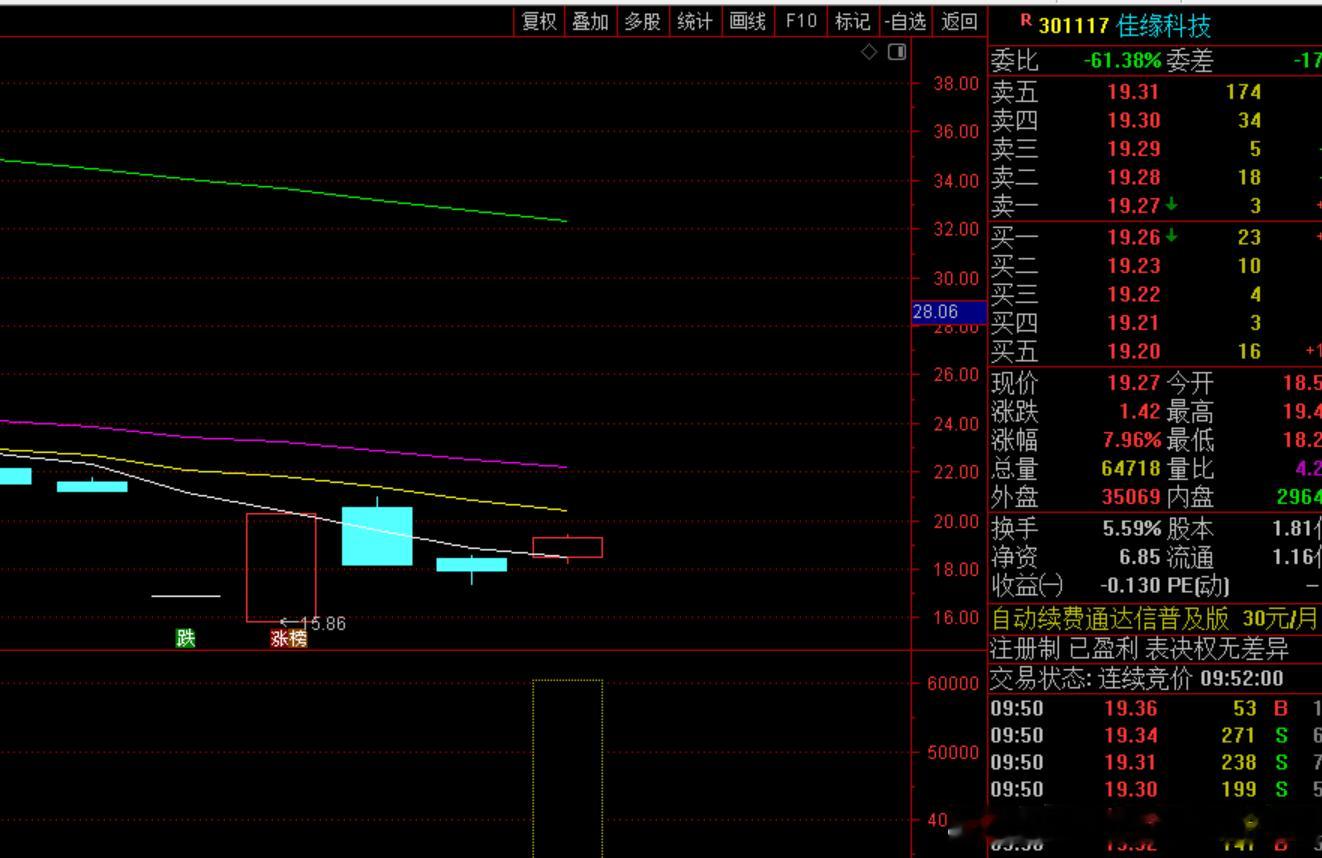Image resolution: width=1322 pixels, height=858 pixels.
Task: Select the 卖五 price 19.31
Action: (1133, 92)
